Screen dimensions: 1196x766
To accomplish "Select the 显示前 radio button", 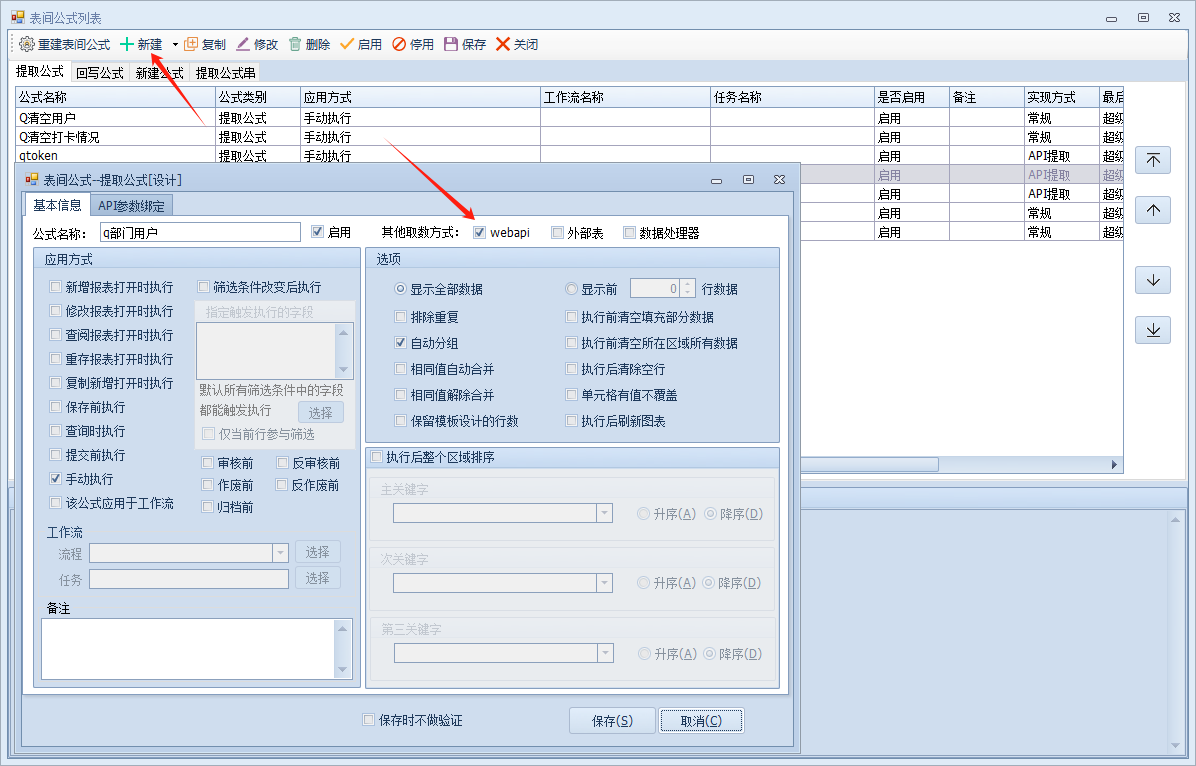I will (x=572, y=289).
